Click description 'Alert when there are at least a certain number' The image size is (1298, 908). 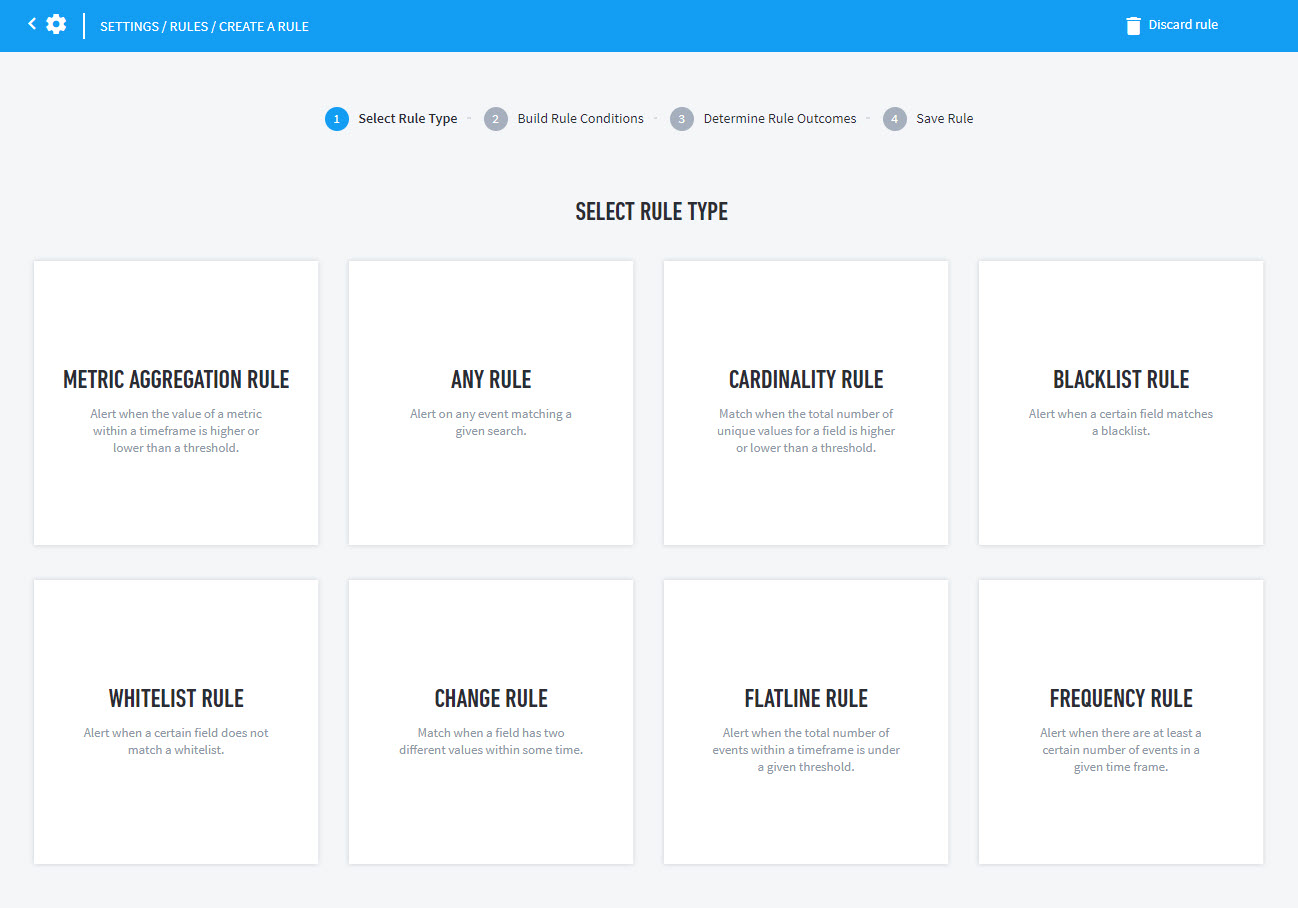1121,750
